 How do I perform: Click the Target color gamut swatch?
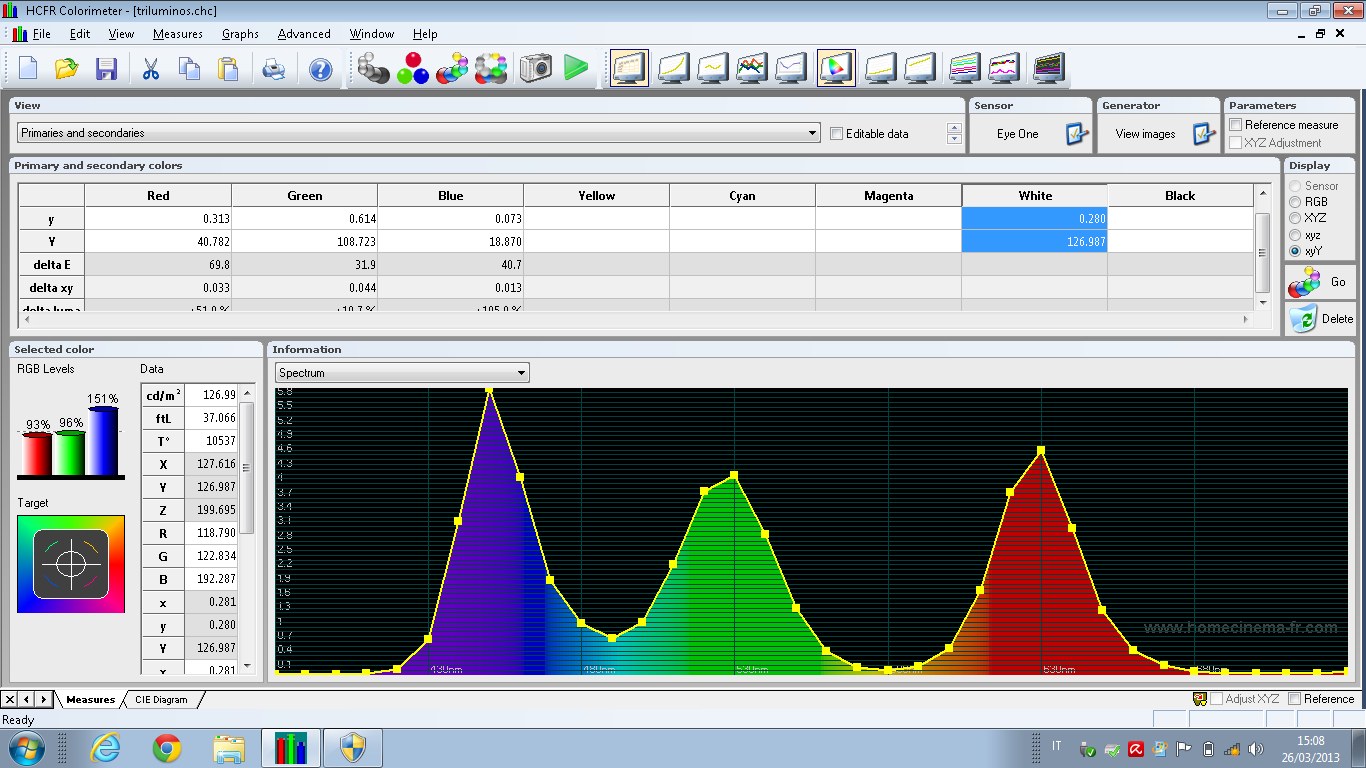(71, 564)
